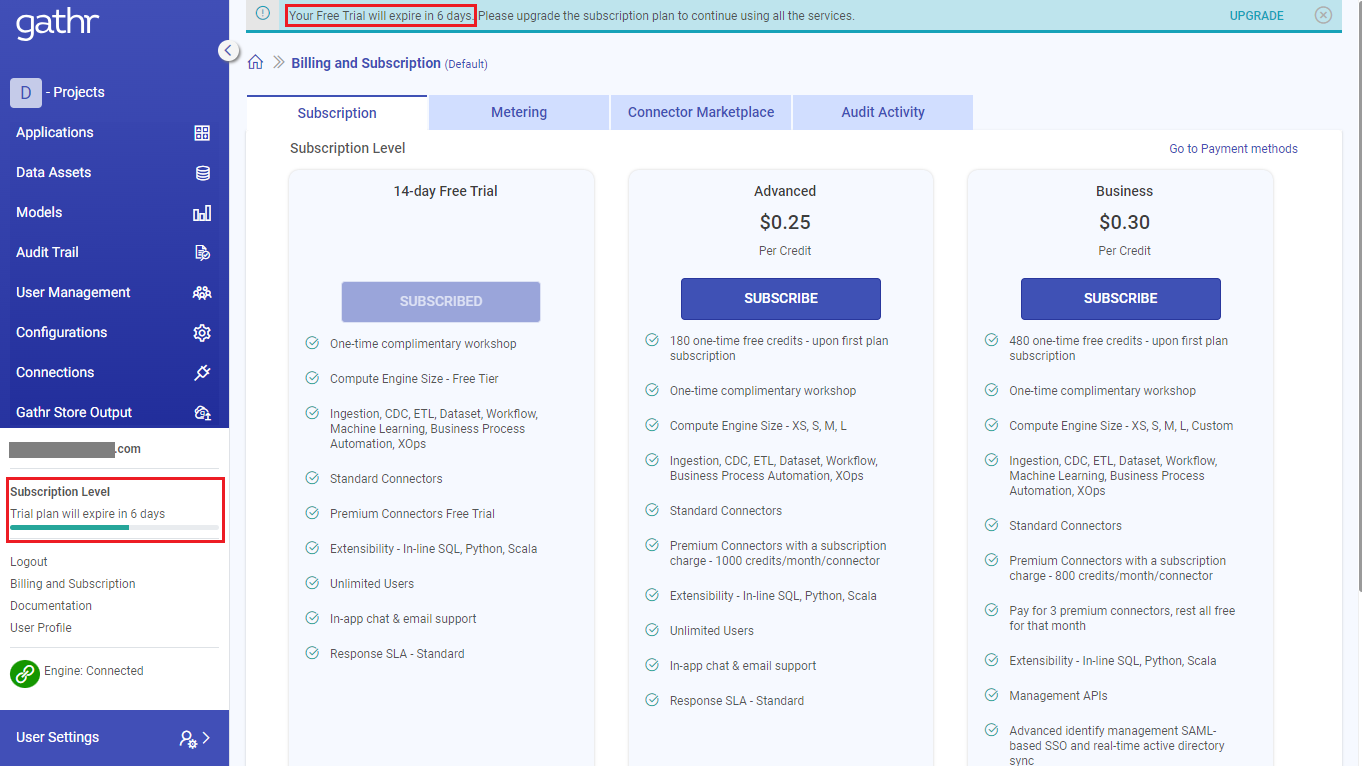Image resolution: width=1362 pixels, height=766 pixels.
Task: Click check icon beside Management APIs
Action: point(991,695)
